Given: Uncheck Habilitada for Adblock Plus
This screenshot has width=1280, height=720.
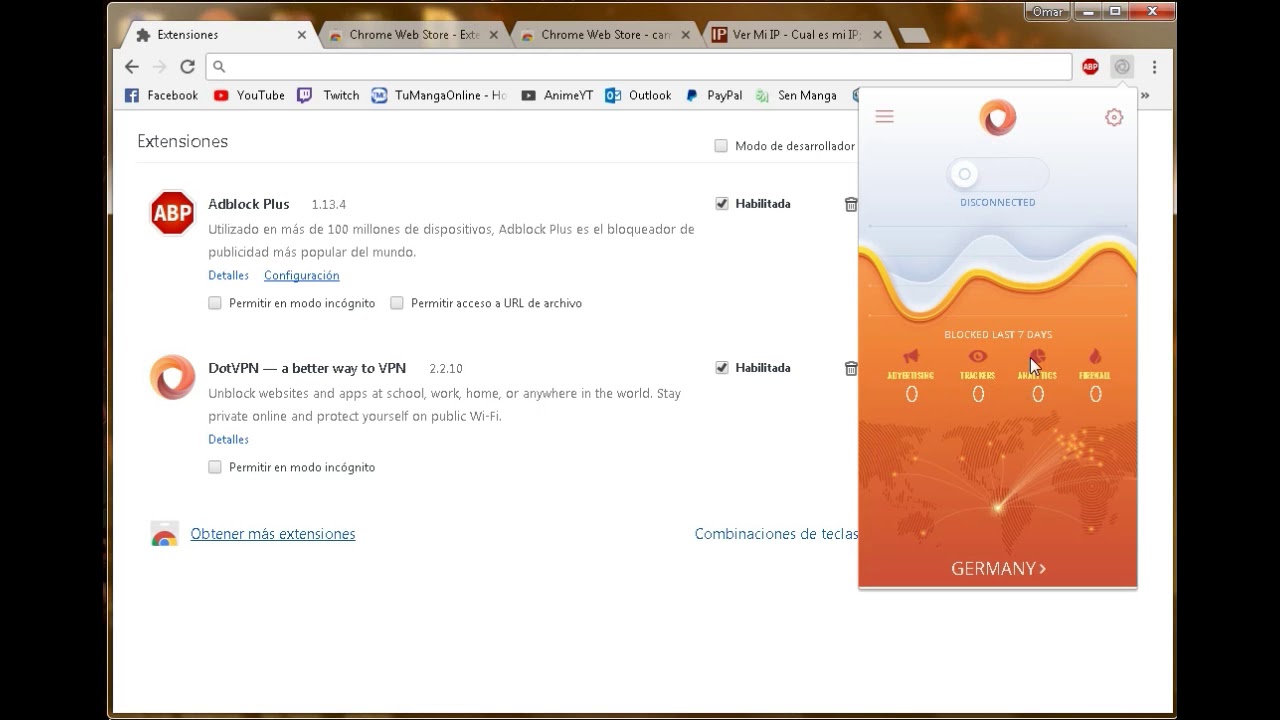Looking at the screenshot, I should tap(722, 204).
